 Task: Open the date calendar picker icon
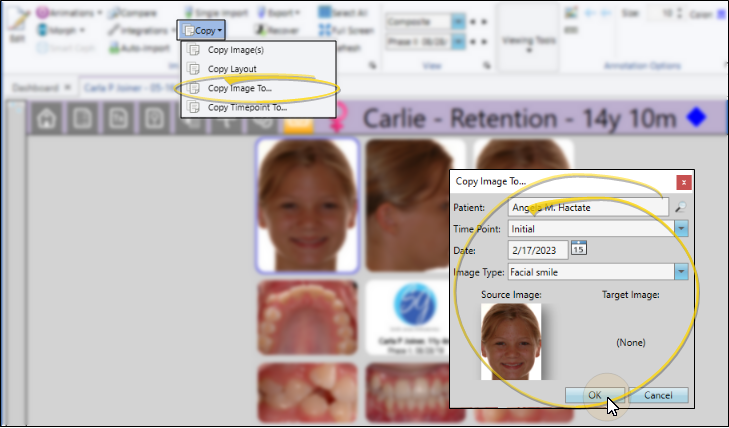[x=579, y=249]
